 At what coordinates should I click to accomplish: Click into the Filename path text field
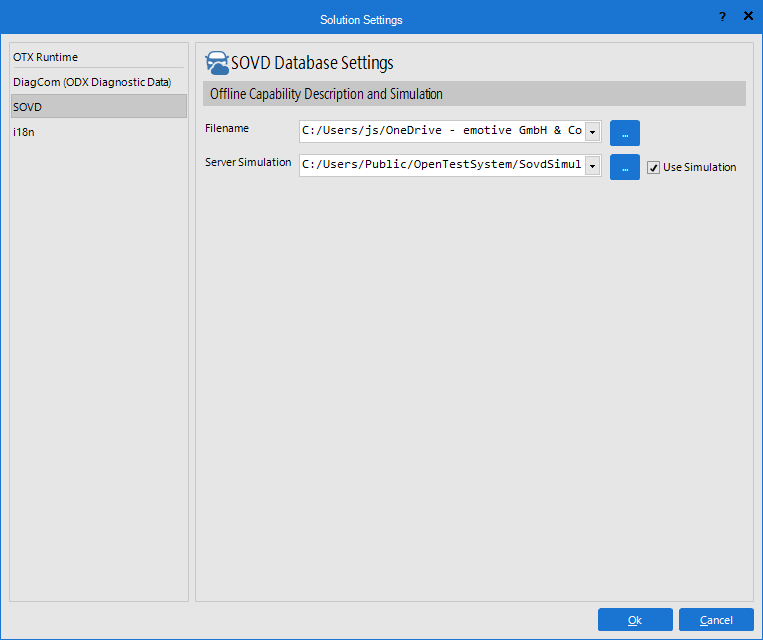(441, 132)
